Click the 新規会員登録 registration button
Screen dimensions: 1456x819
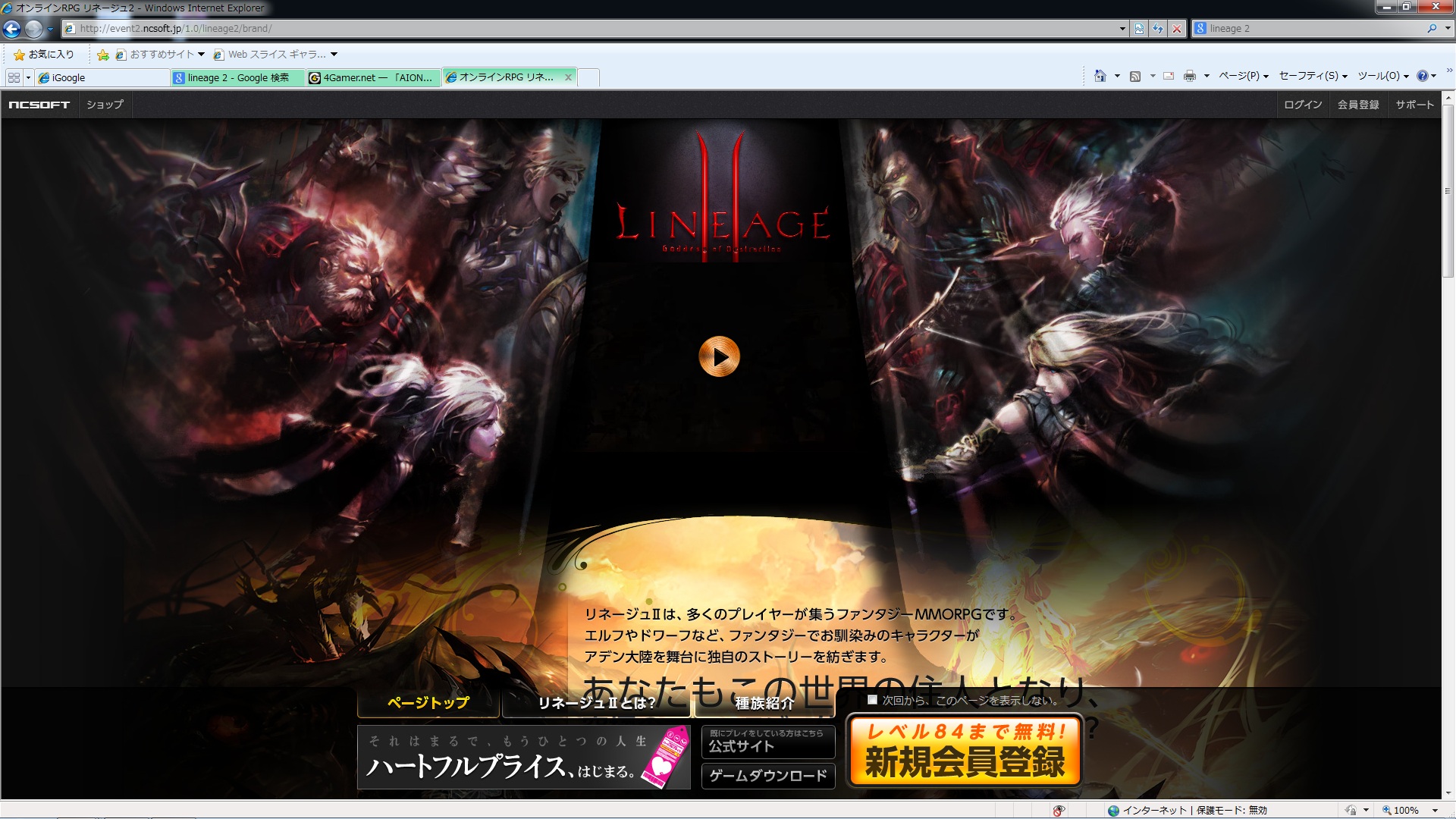(964, 752)
